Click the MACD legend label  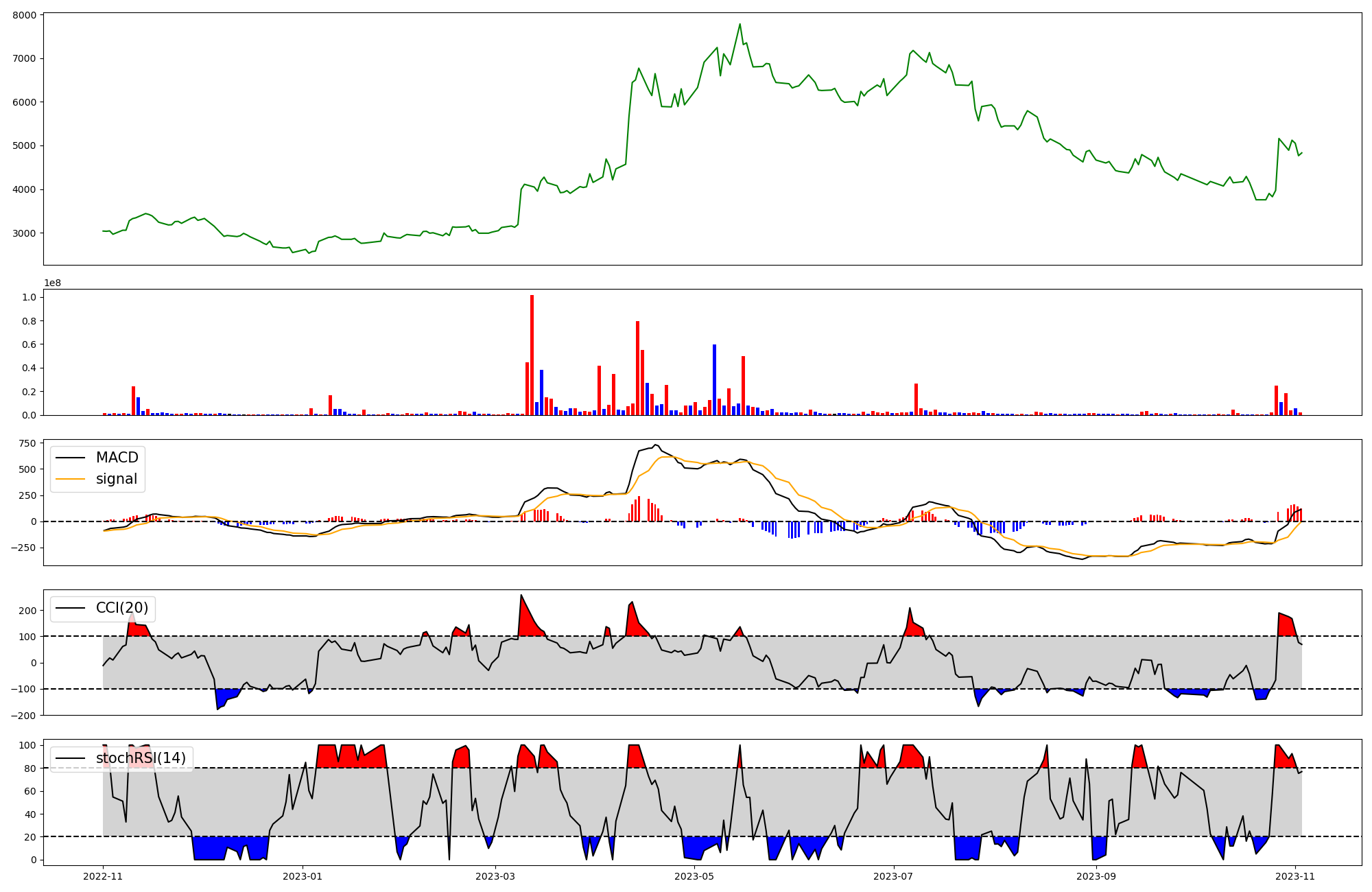click(x=117, y=458)
